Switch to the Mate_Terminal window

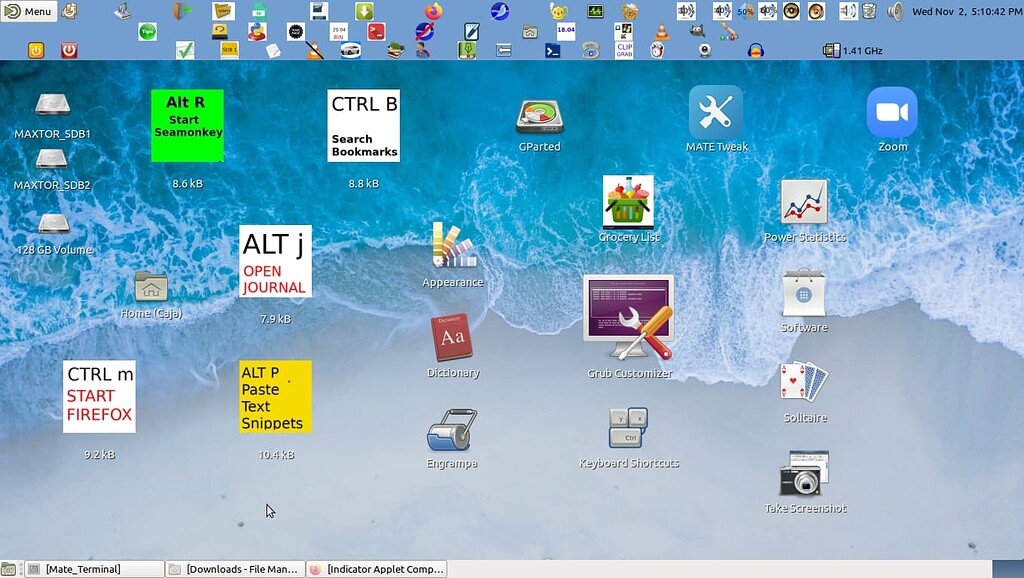(92, 568)
